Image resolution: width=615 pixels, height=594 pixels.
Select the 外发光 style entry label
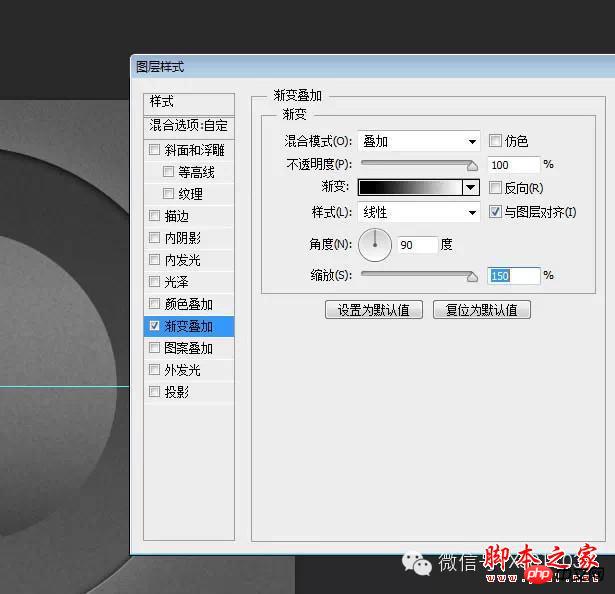pos(183,370)
